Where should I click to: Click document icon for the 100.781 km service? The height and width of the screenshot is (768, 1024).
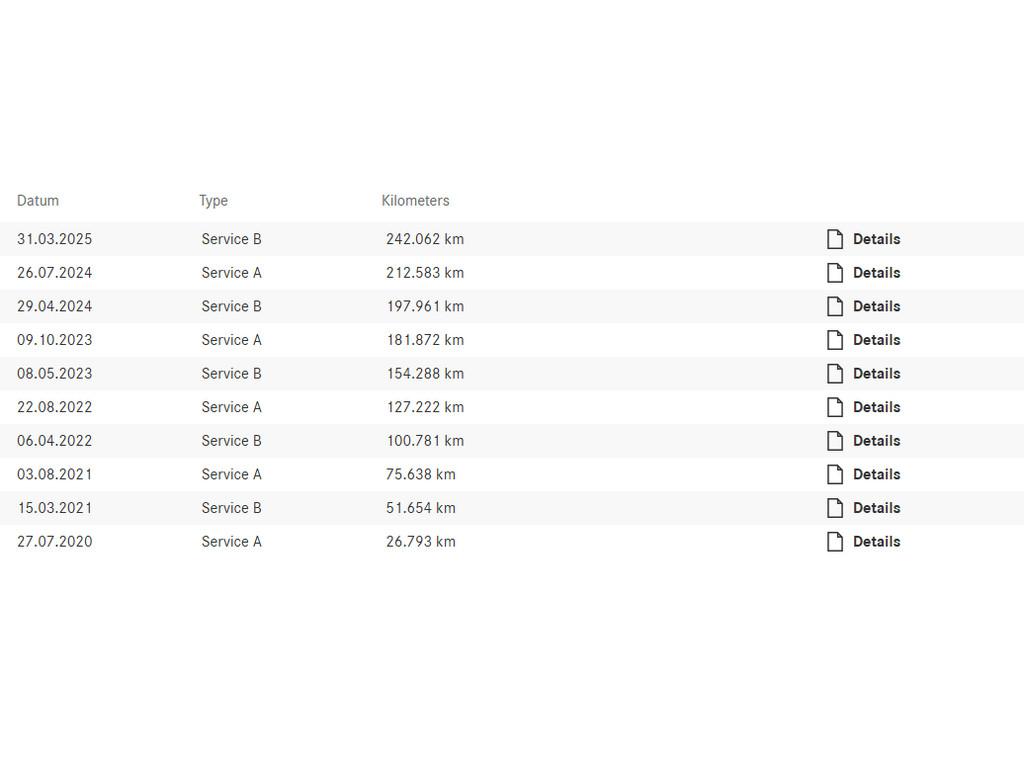click(x=835, y=441)
